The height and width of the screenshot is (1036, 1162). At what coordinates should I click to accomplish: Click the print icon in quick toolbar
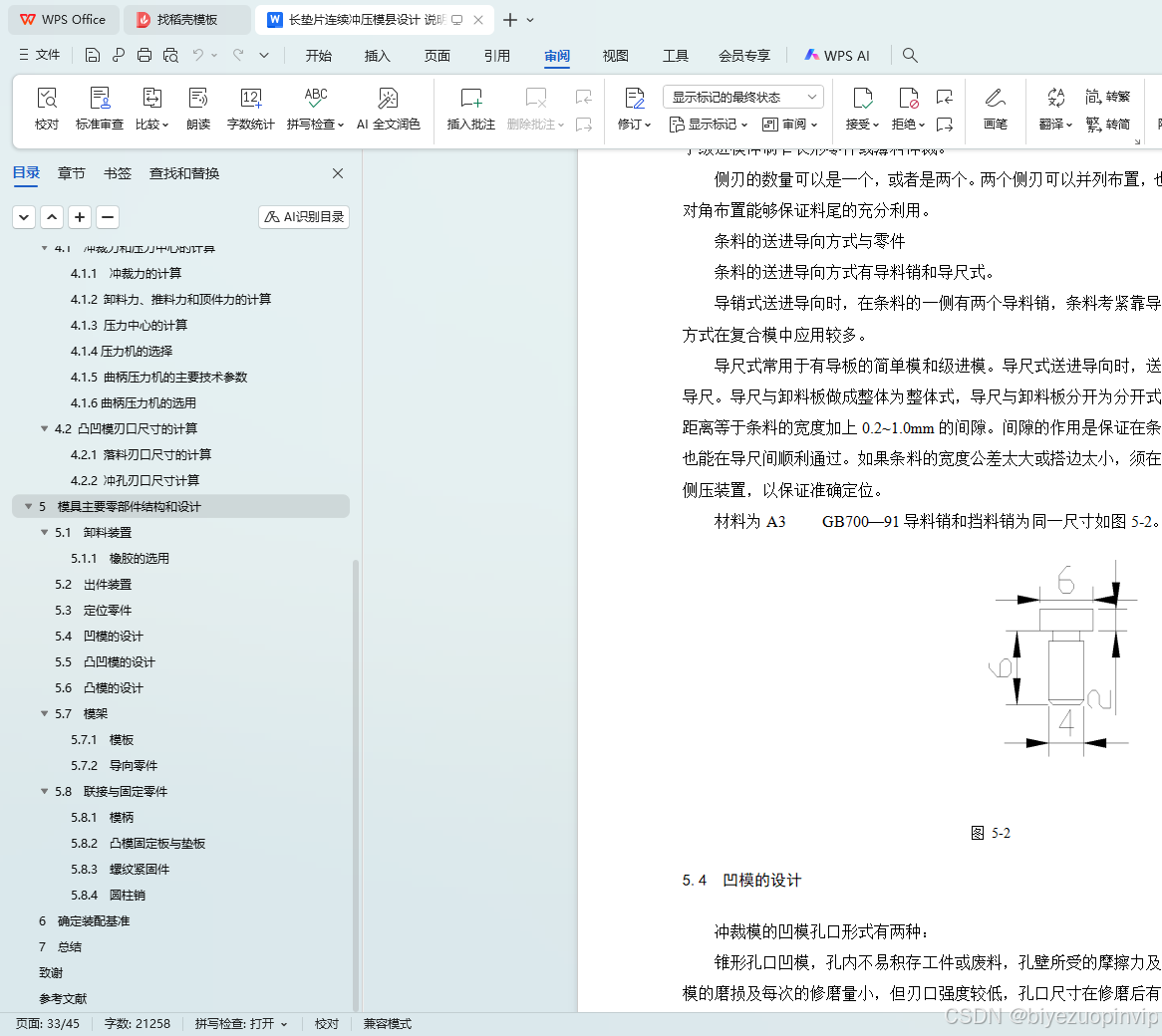(145, 56)
